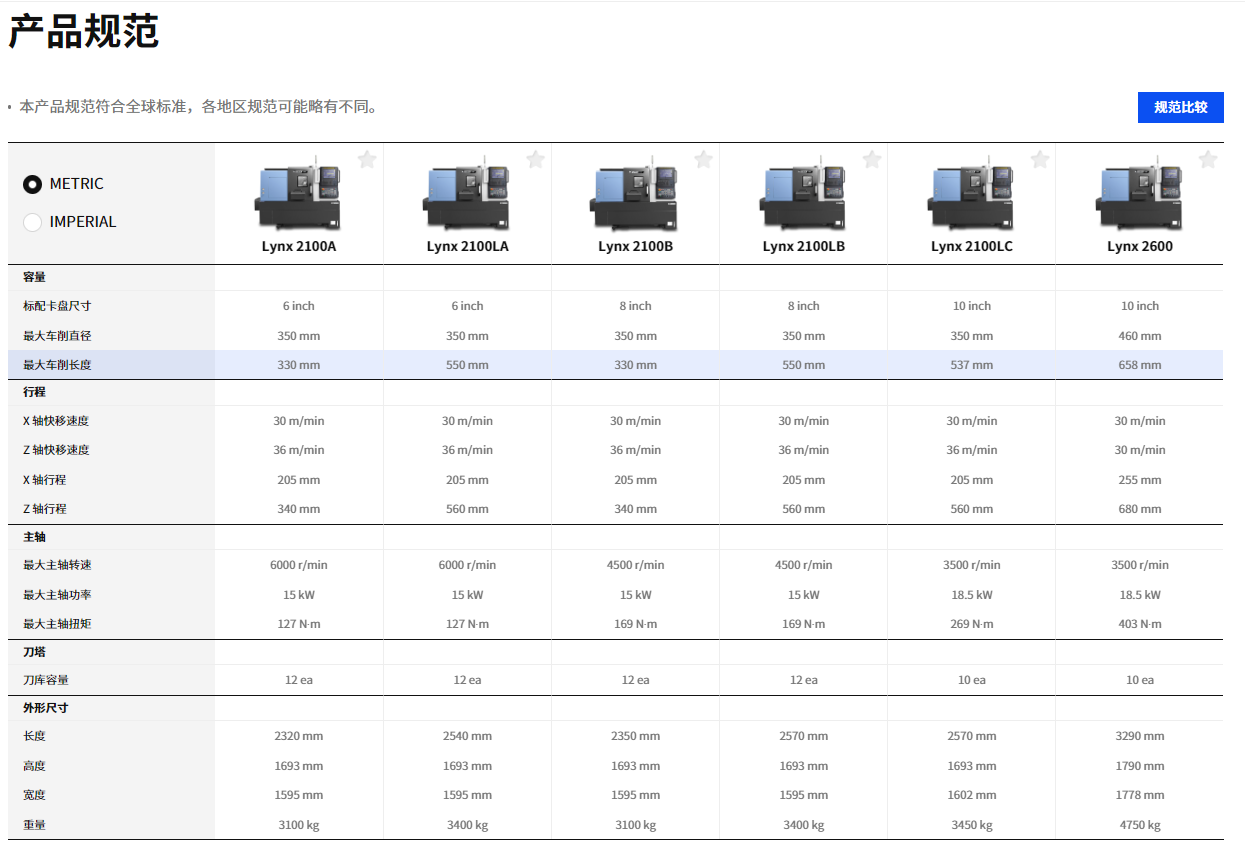Viewport: 1245px width, 844px height.
Task: Favorite the Lynx 2100LC star icon
Action: tap(1040, 159)
